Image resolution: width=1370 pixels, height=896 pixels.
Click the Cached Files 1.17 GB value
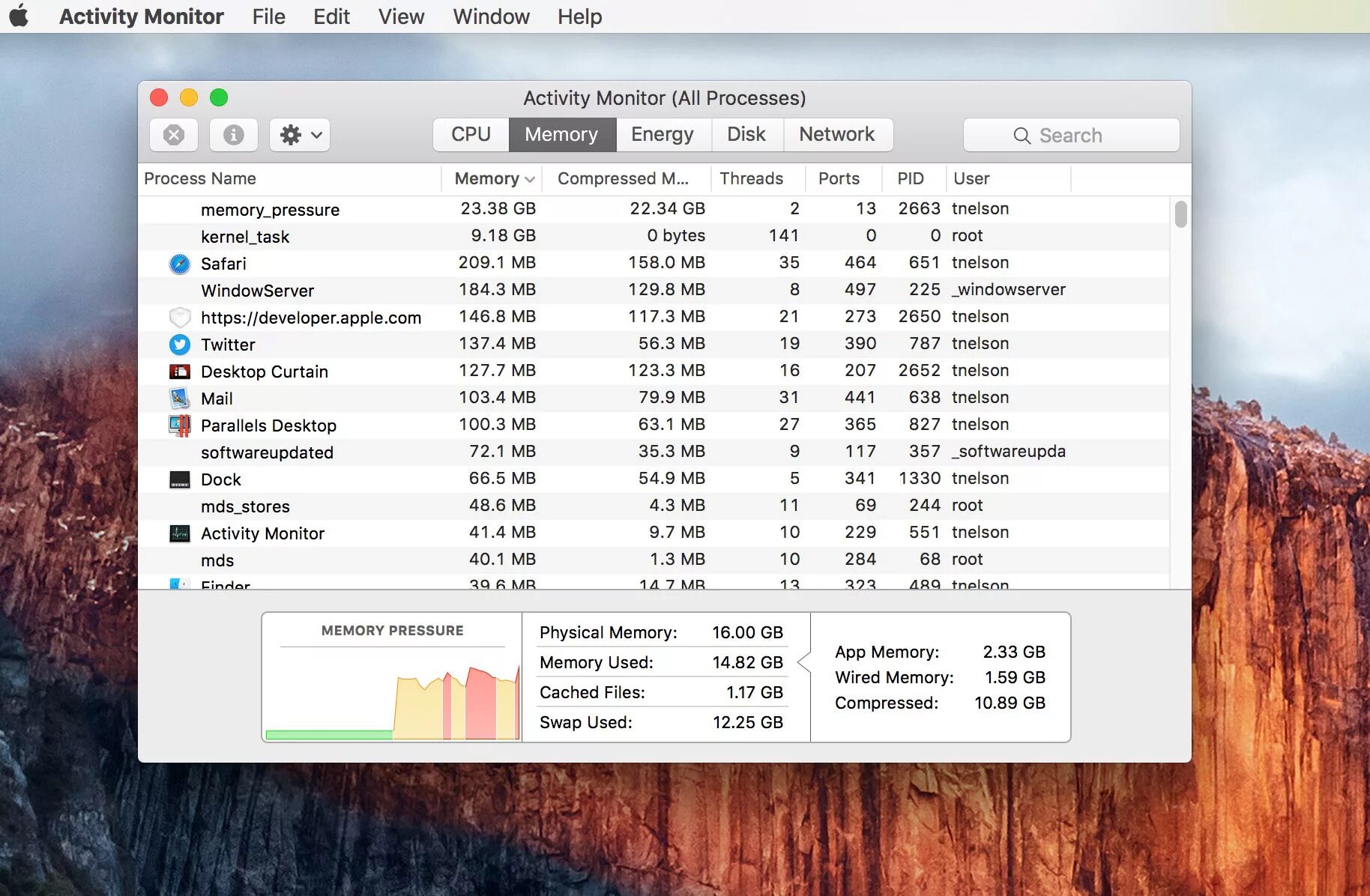[x=755, y=693]
